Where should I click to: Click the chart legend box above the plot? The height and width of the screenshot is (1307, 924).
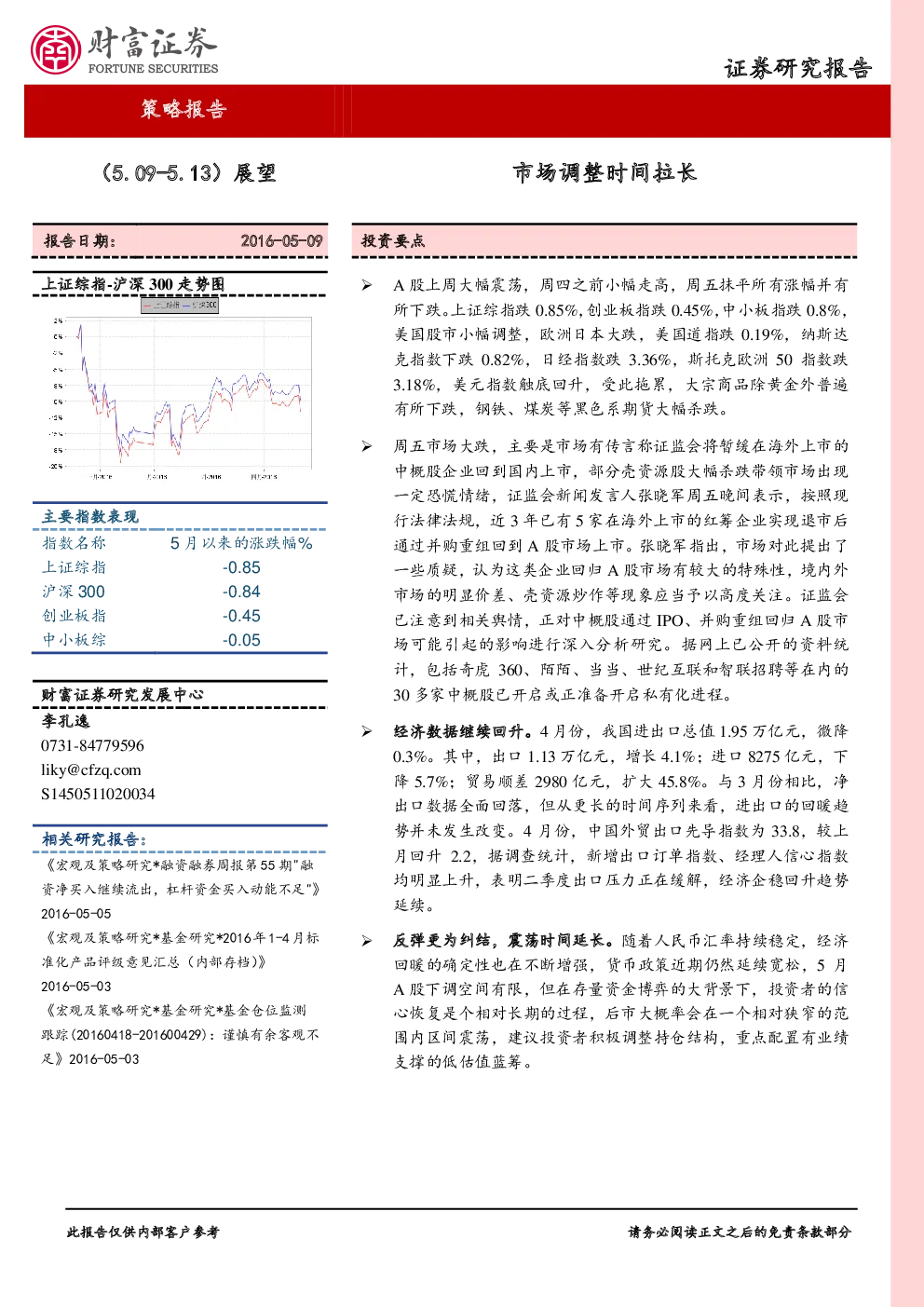click(180, 305)
